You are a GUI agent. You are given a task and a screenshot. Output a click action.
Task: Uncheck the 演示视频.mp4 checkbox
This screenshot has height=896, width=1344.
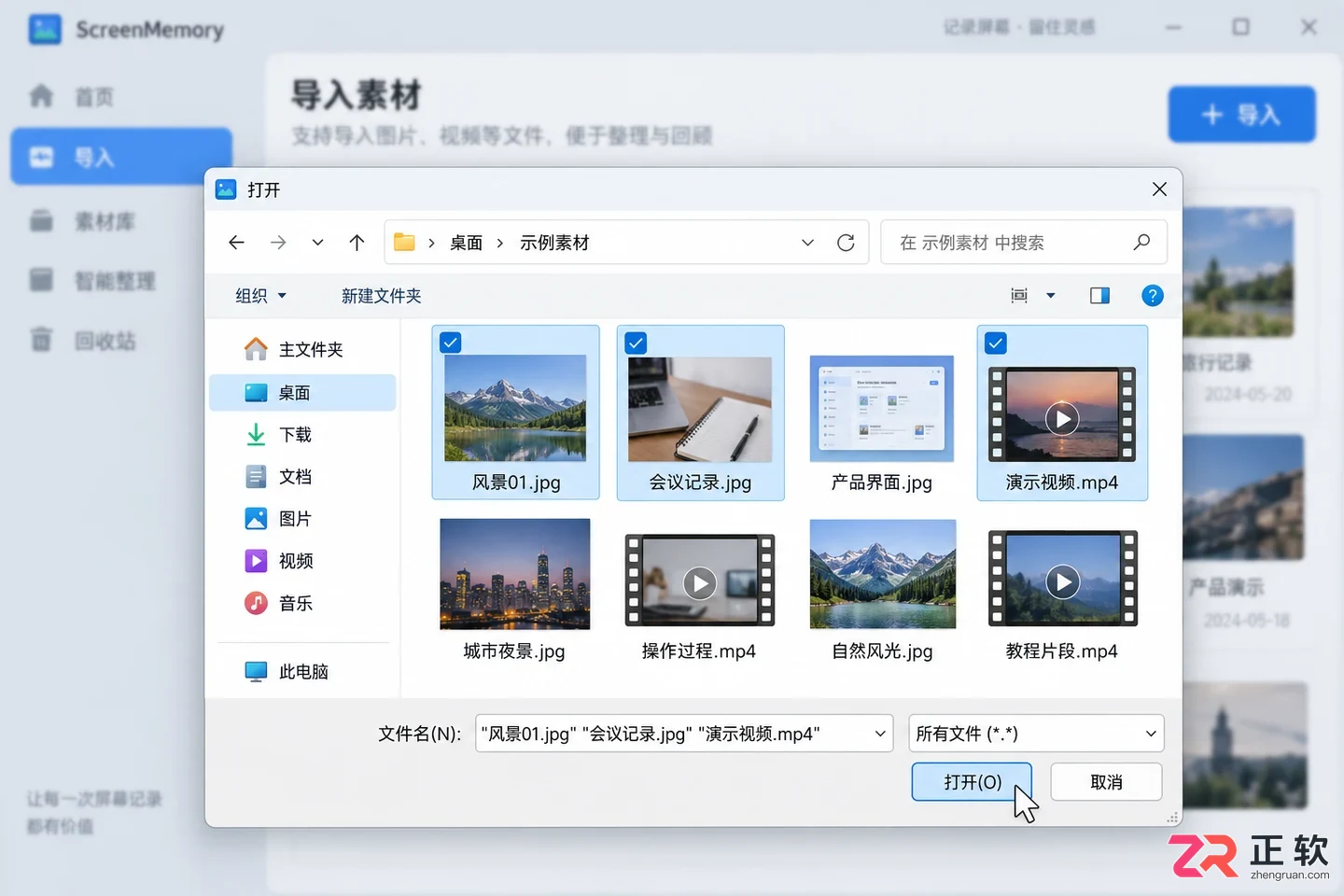click(996, 343)
